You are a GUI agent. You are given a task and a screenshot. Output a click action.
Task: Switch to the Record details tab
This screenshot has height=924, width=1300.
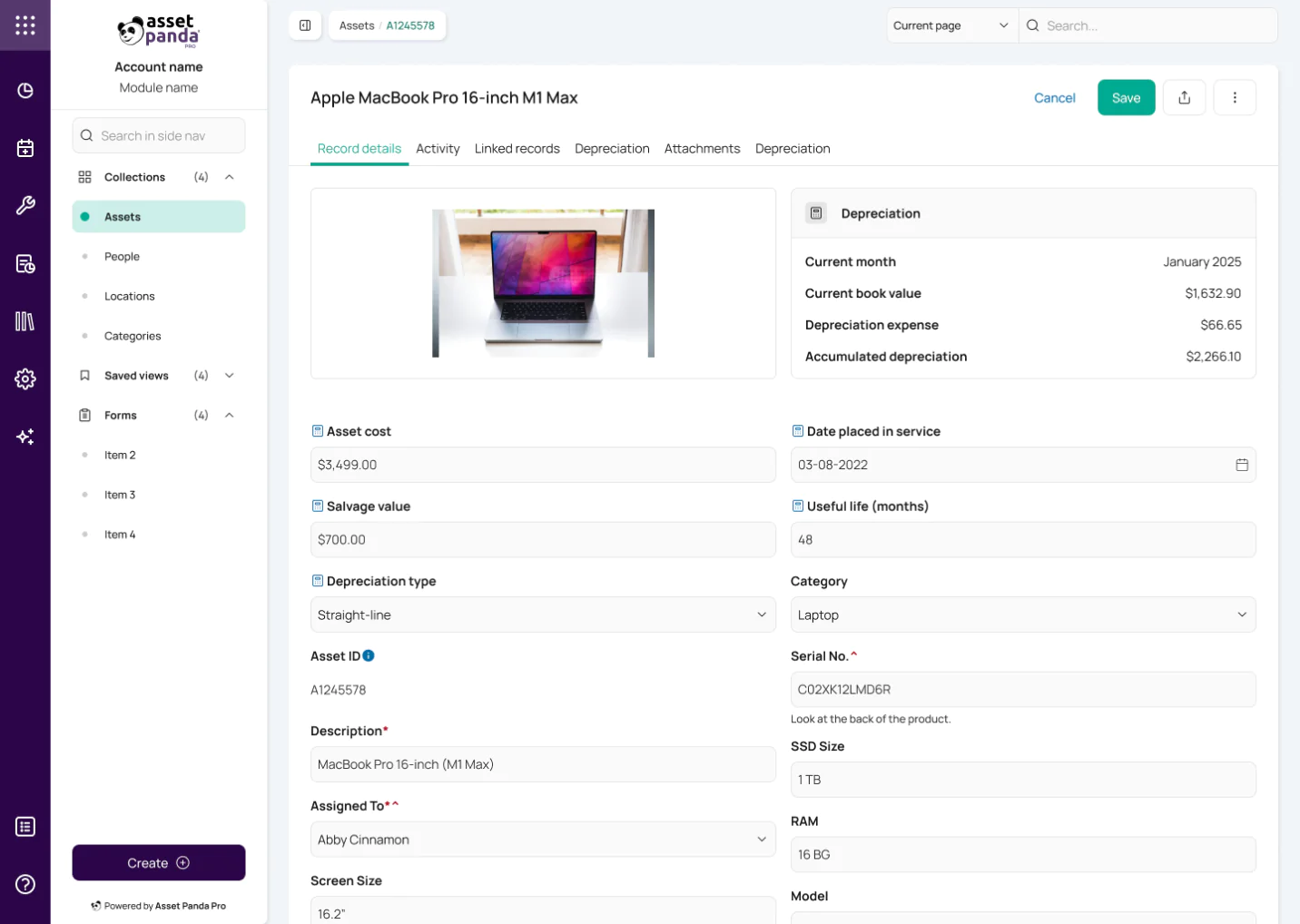(x=359, y=149)
